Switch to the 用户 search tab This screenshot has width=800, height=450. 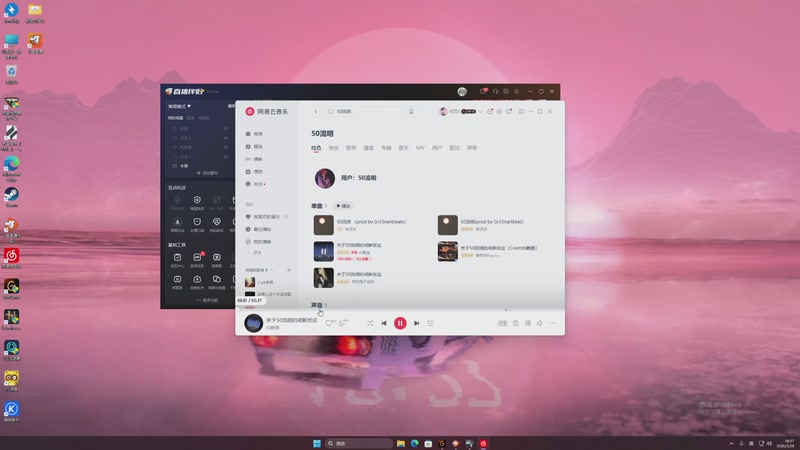pos(437,148)
